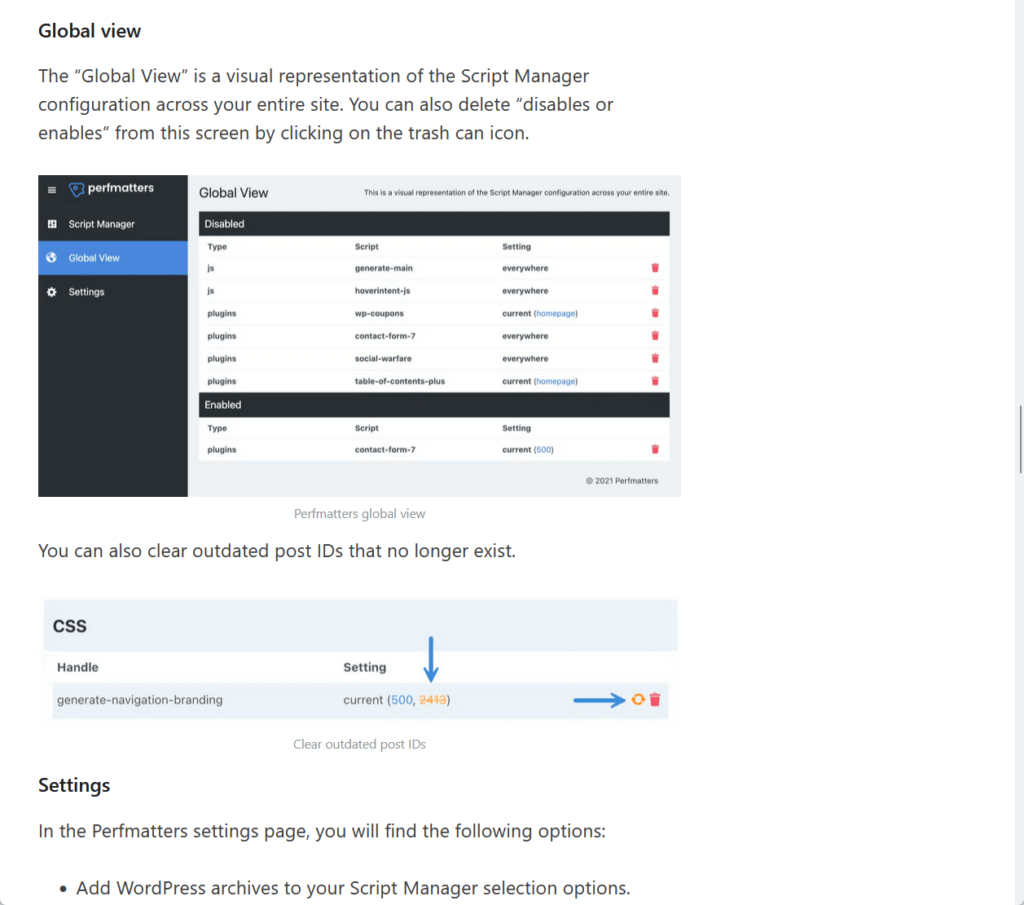The height and width of the screenshot is (905, 1024).
Task: Click the "Global view" article heading
Action: pos(89,31)
